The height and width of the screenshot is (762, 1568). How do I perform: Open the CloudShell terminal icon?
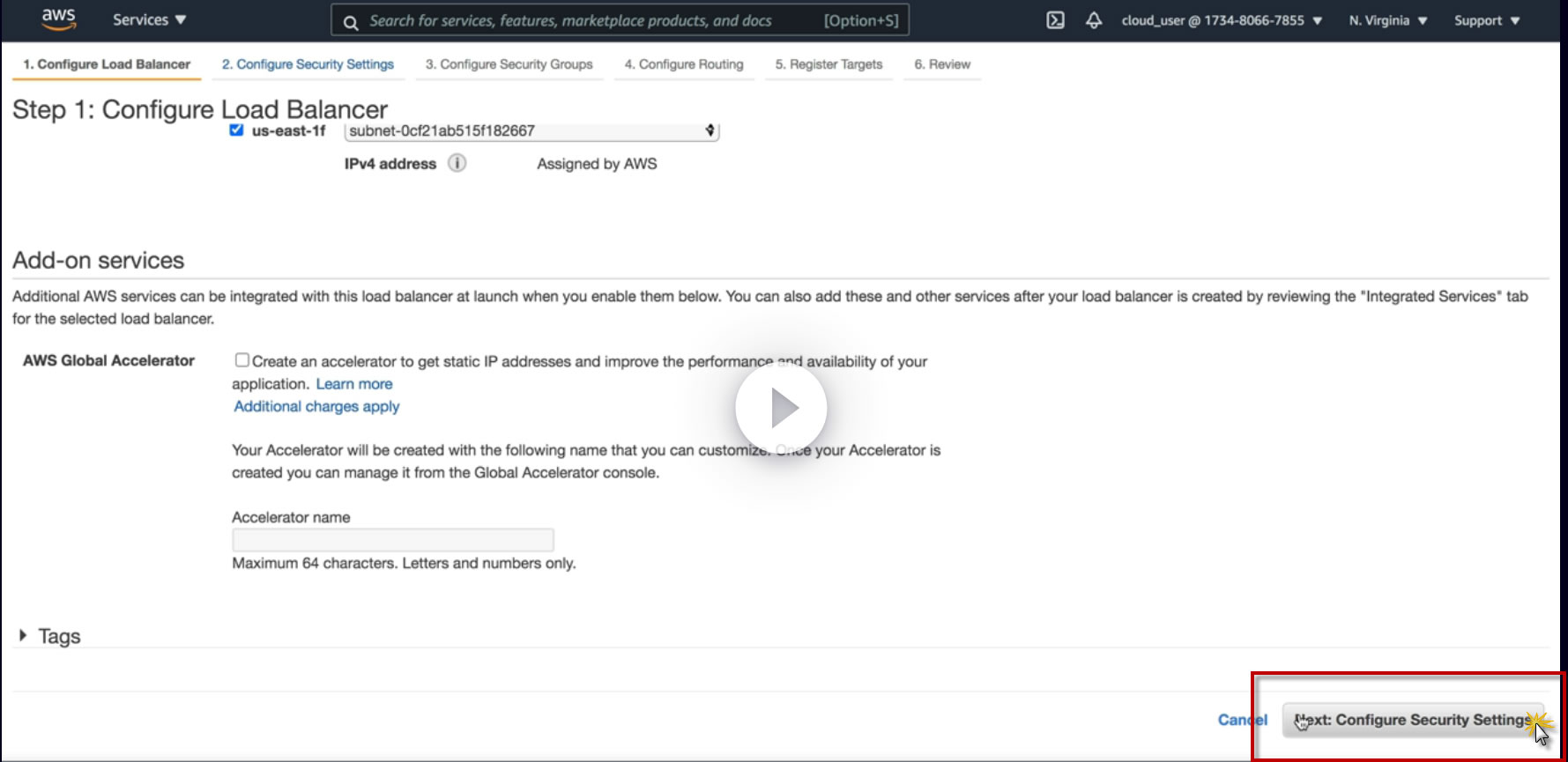tap(1055, 20)
